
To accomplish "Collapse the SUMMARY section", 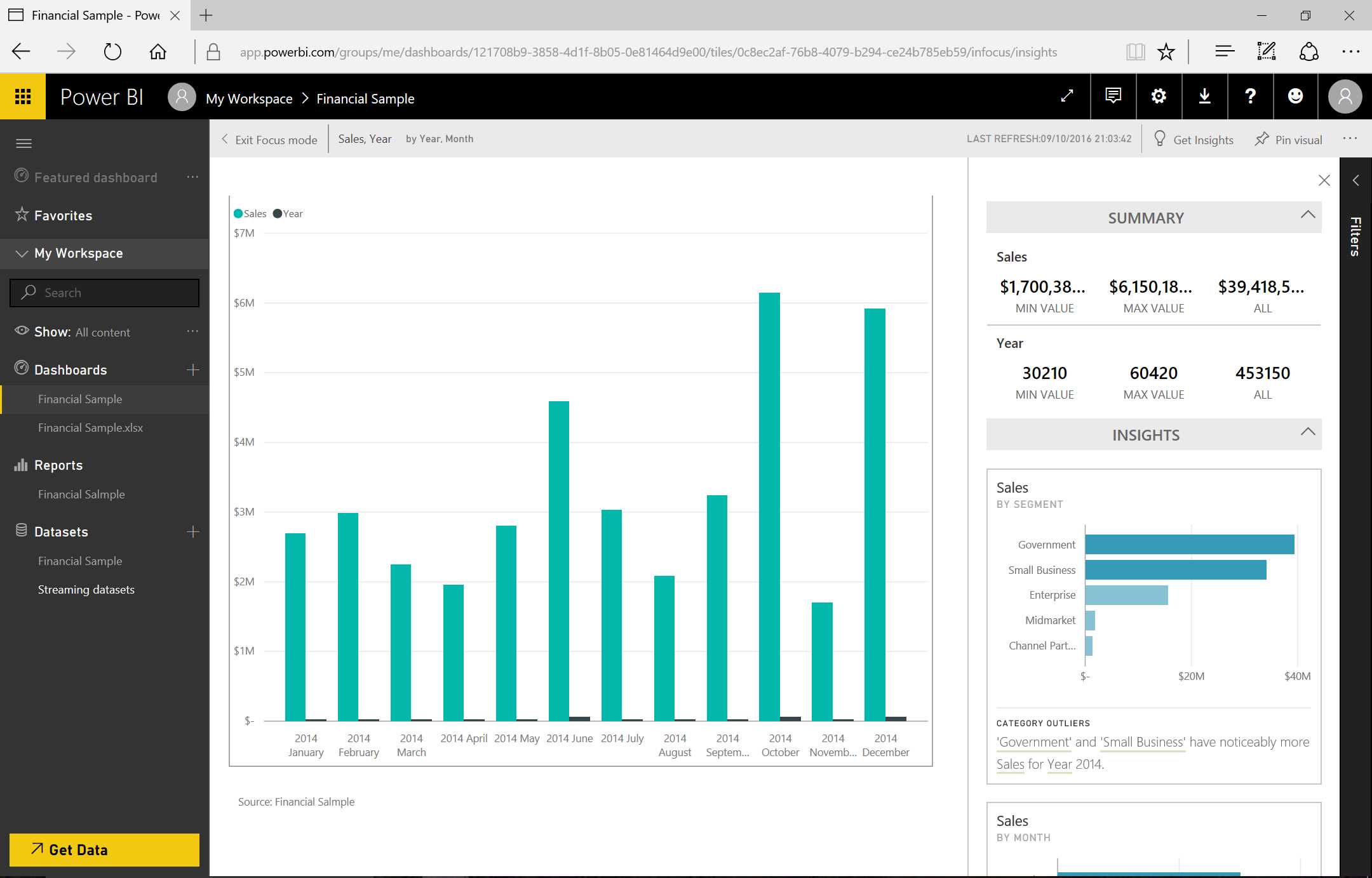I will tap(1307, 215).
